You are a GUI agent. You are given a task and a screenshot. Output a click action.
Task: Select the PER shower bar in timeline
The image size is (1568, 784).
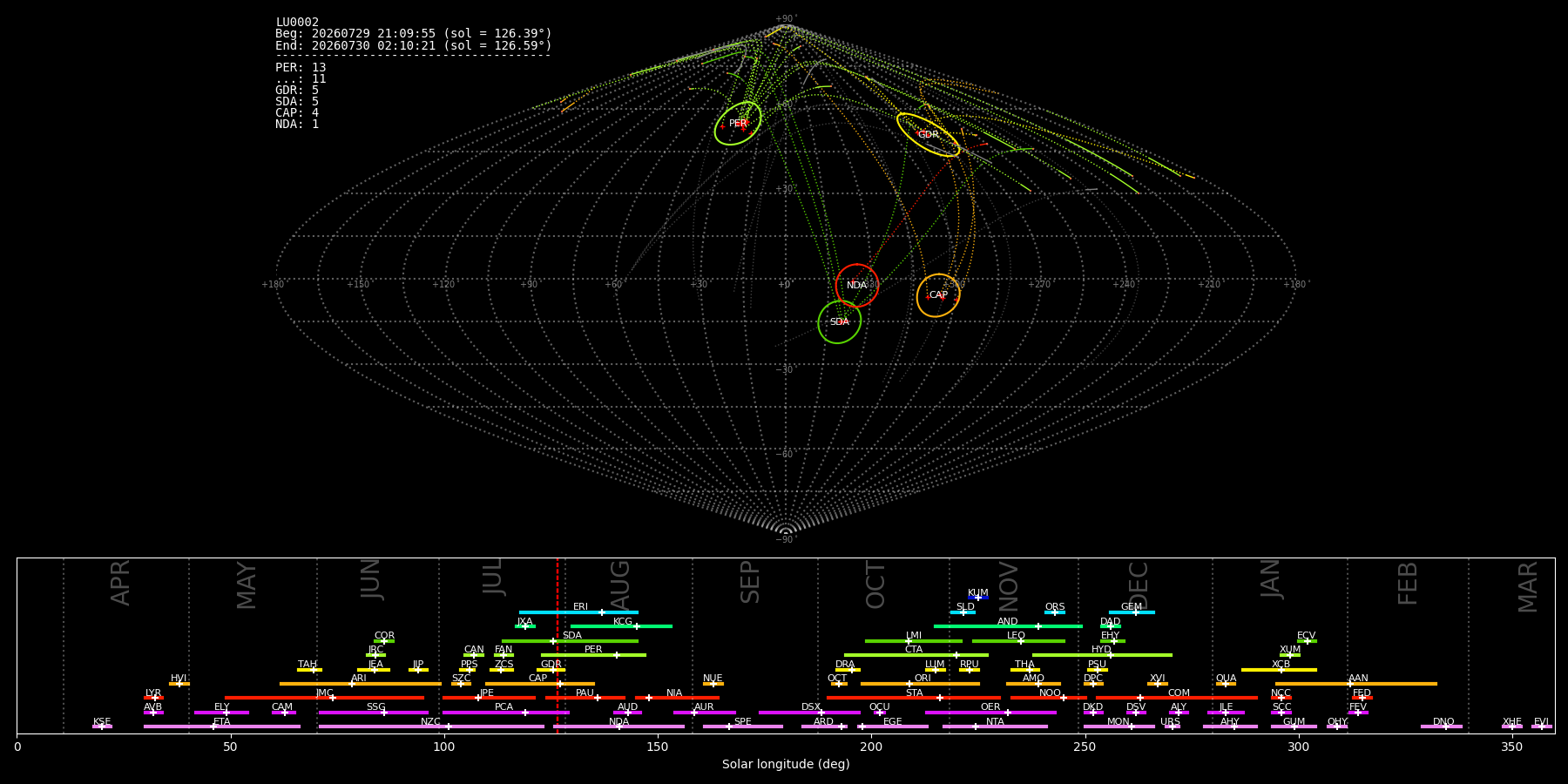click(x=593, y=655)
